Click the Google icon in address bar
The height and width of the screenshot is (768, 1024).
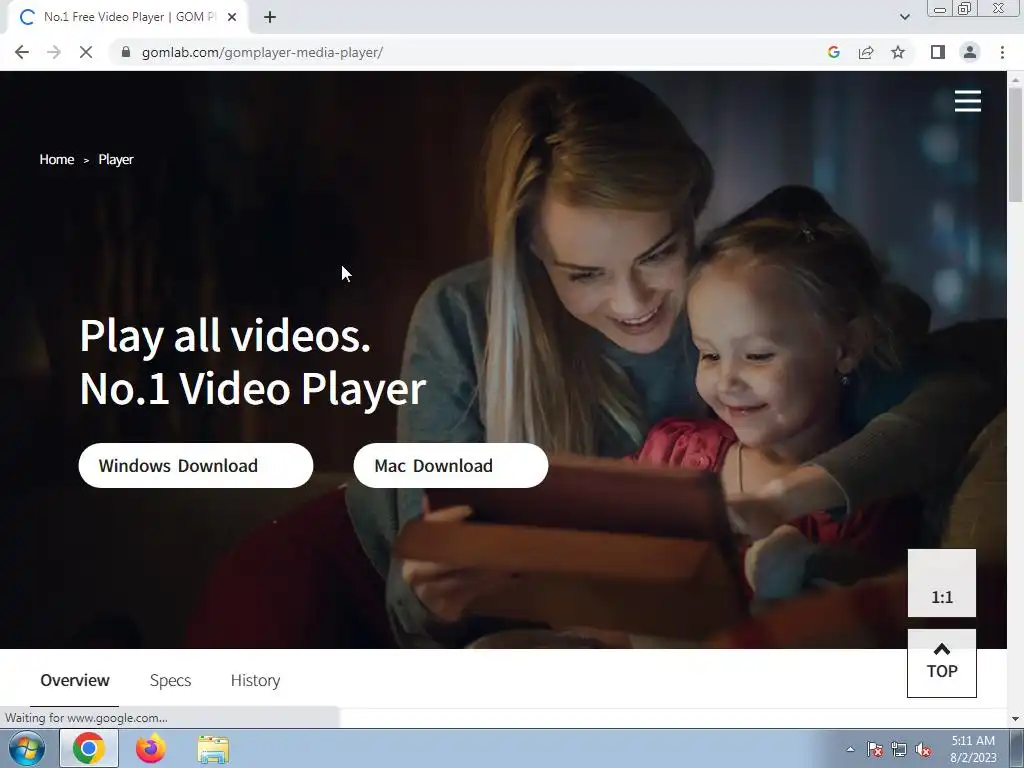pos(833,52)
